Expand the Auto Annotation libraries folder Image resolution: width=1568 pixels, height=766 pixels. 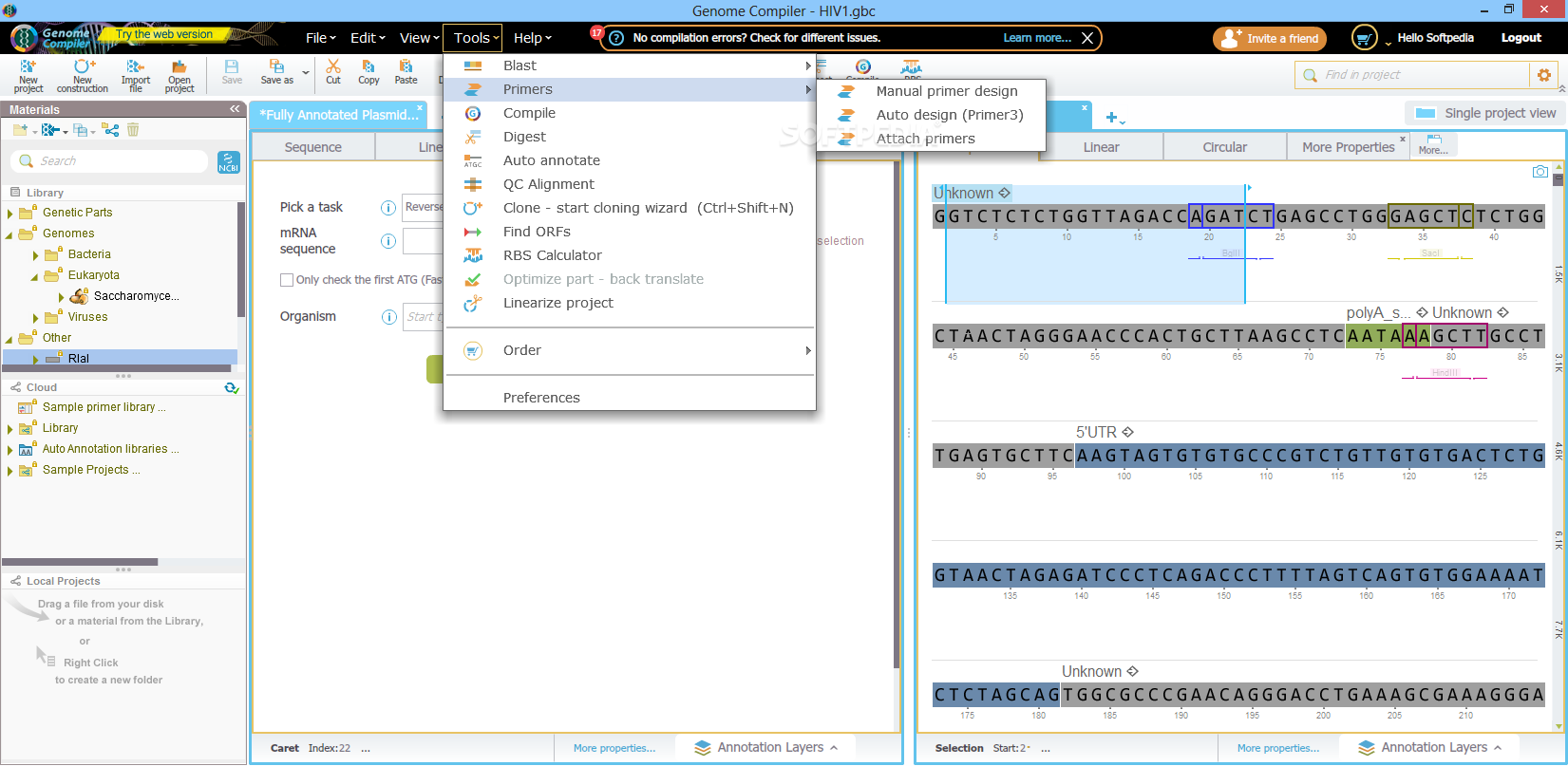point(9,450)
